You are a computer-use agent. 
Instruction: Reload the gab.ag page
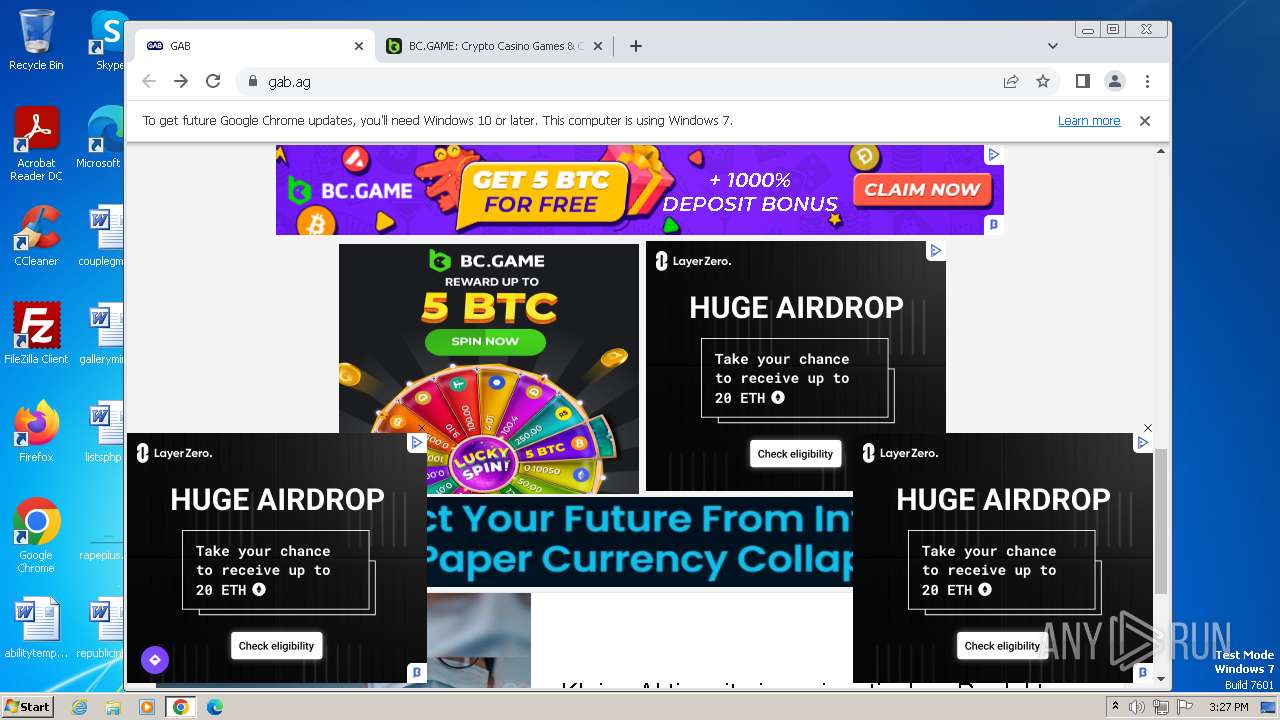tap(213, 81)
